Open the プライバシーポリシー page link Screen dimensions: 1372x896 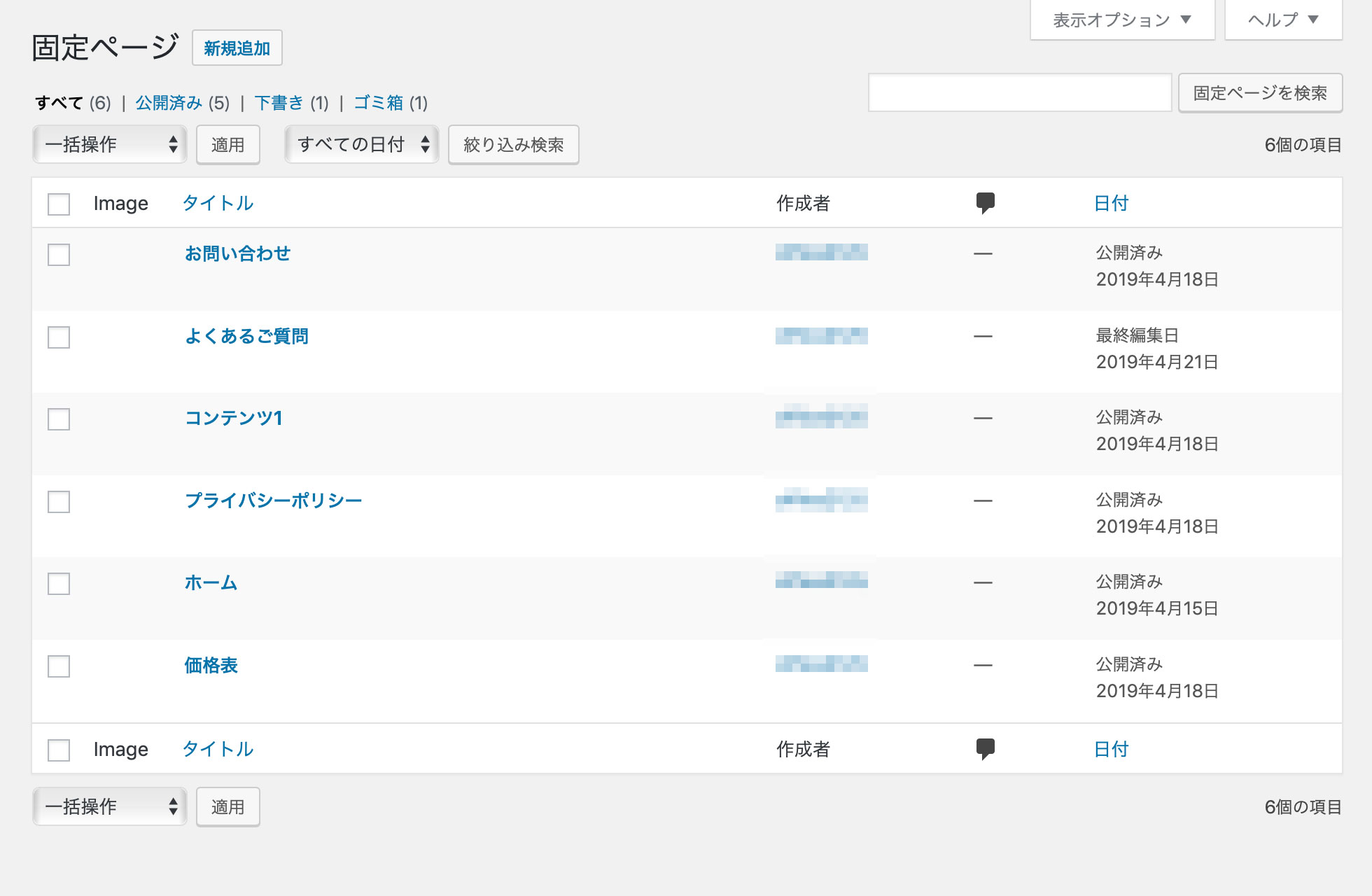[273, 500]
